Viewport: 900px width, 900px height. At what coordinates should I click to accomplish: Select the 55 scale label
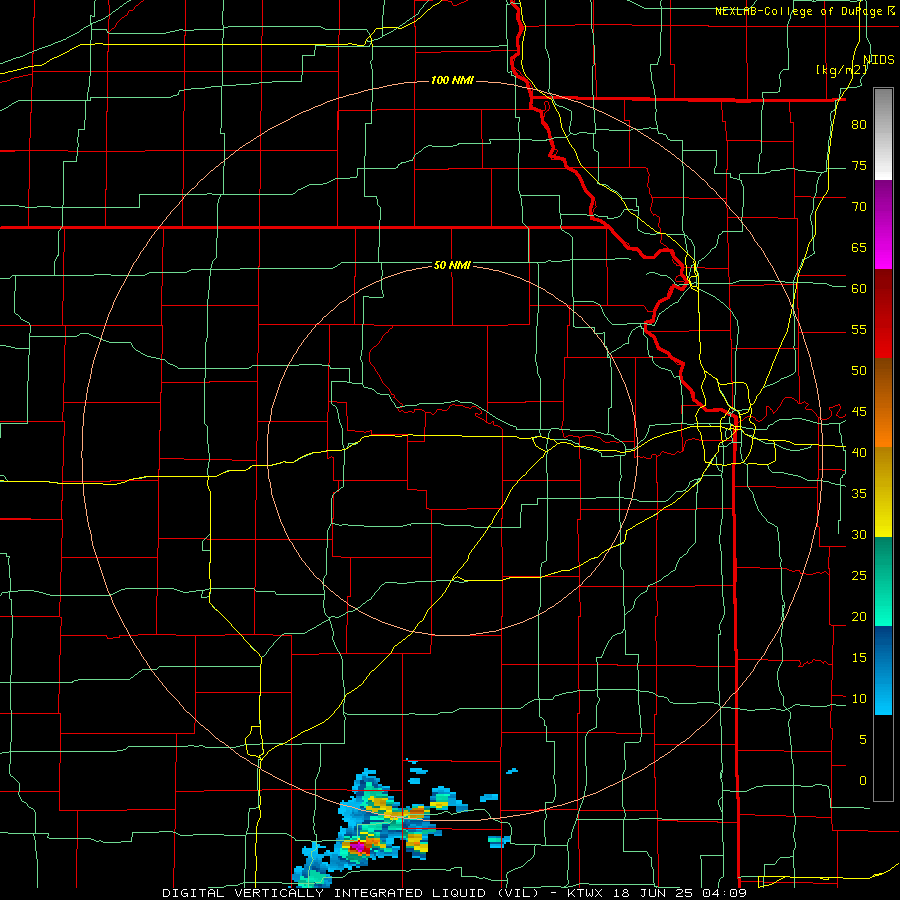859,330
